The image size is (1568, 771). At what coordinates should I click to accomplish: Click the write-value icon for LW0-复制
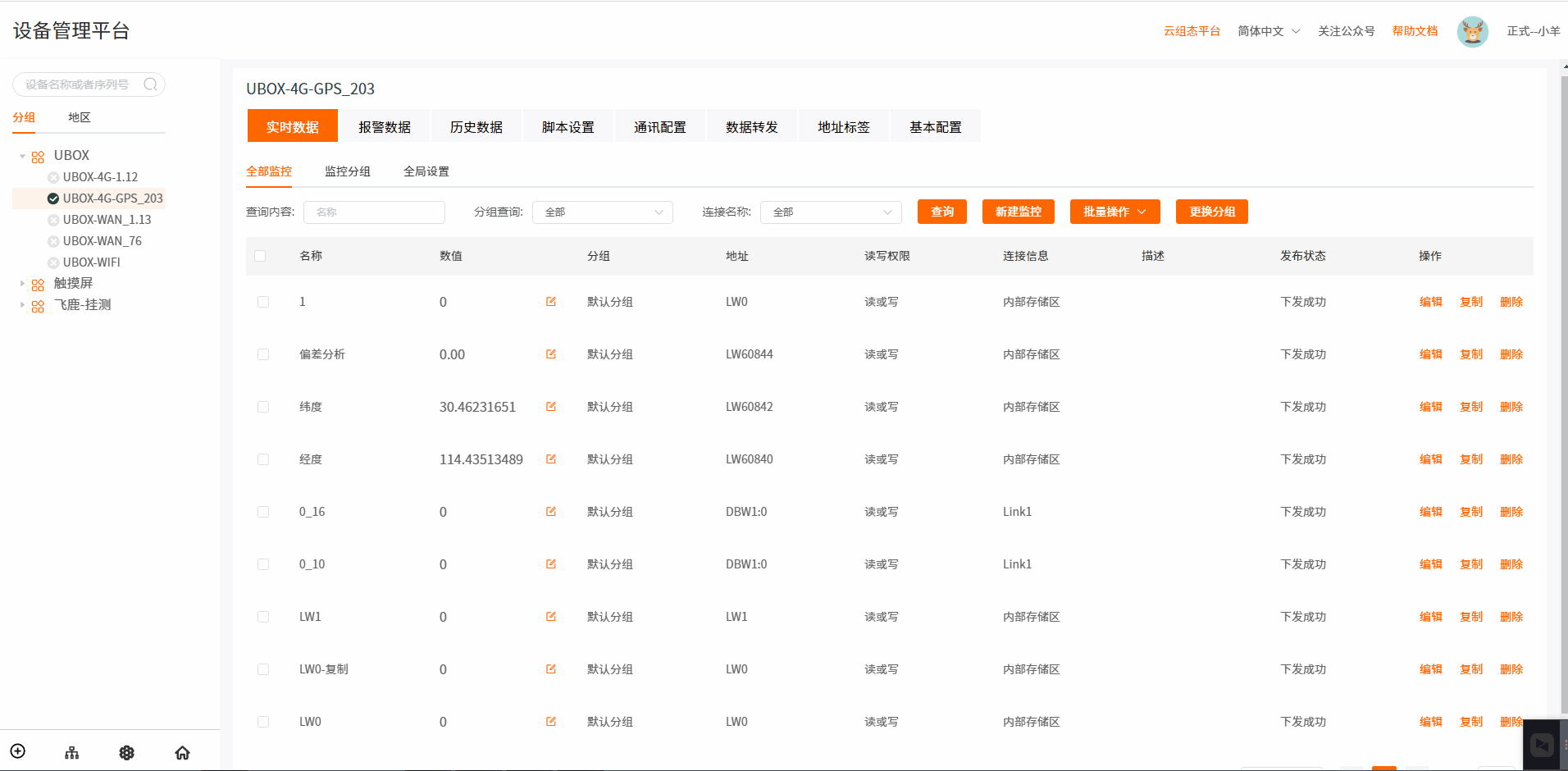coord(551,669)
